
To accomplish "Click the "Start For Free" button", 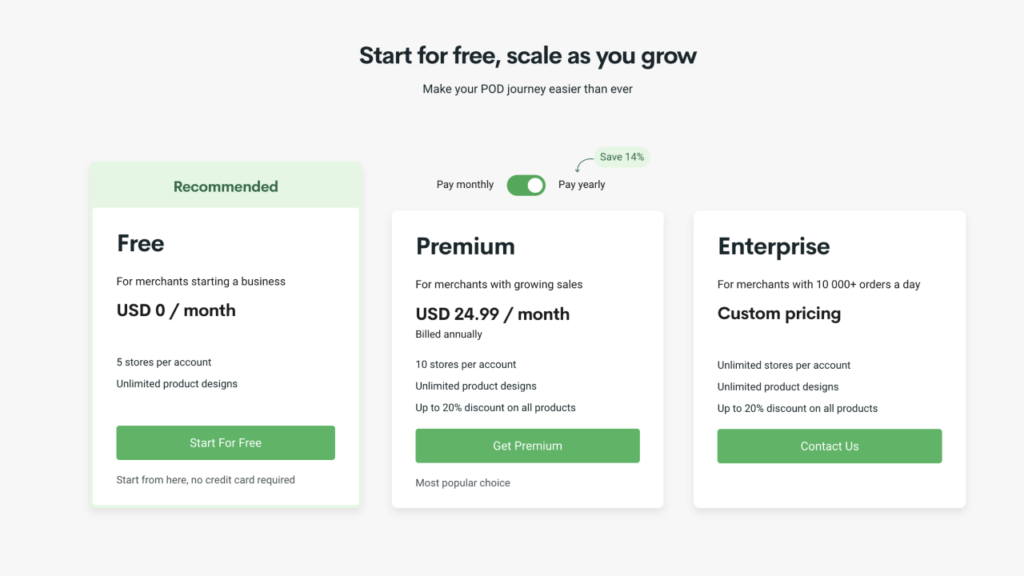I will [225, 442].
